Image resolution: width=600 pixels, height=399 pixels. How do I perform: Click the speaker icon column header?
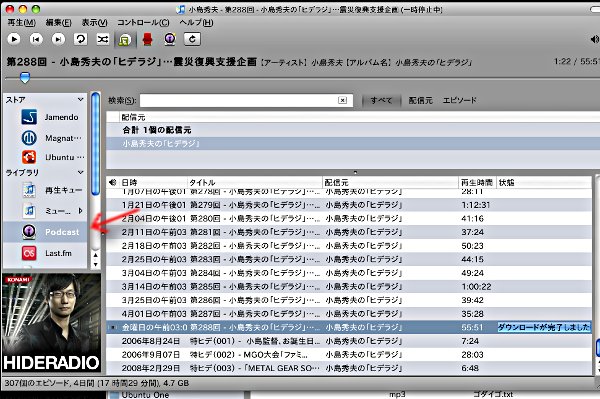coord(112,182)
